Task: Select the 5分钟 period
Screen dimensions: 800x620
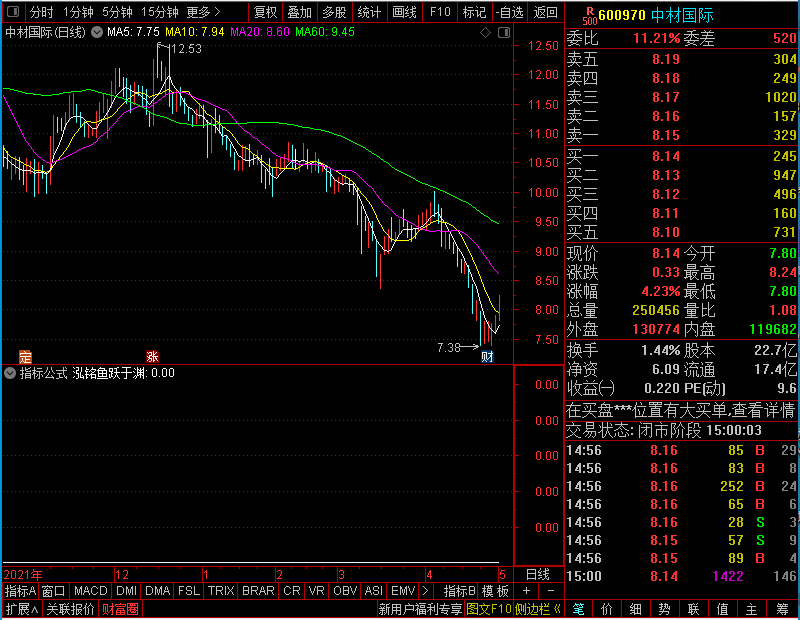Action: [x=117, y=12]
